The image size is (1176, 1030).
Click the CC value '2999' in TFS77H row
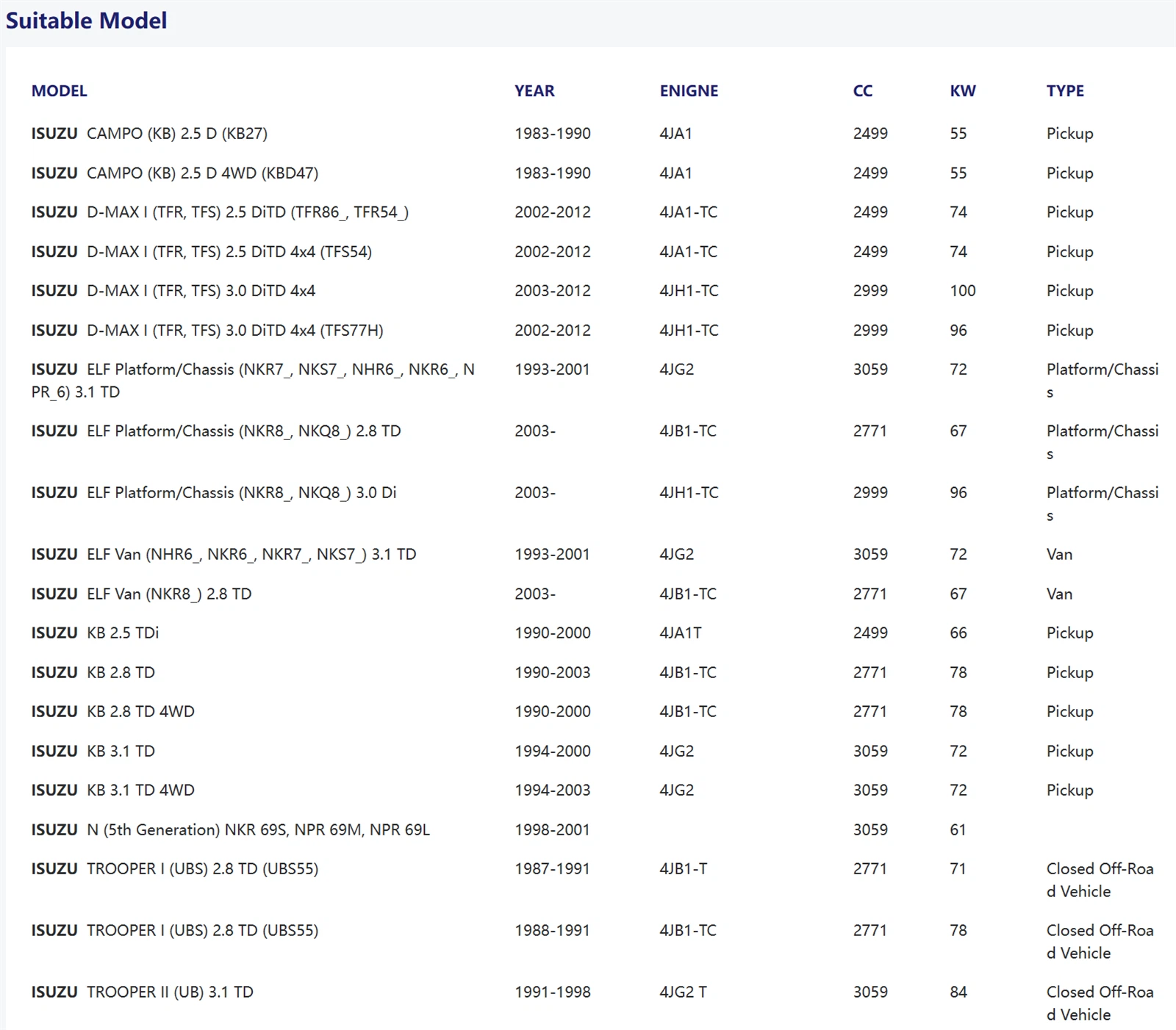[x=870, y=331]
